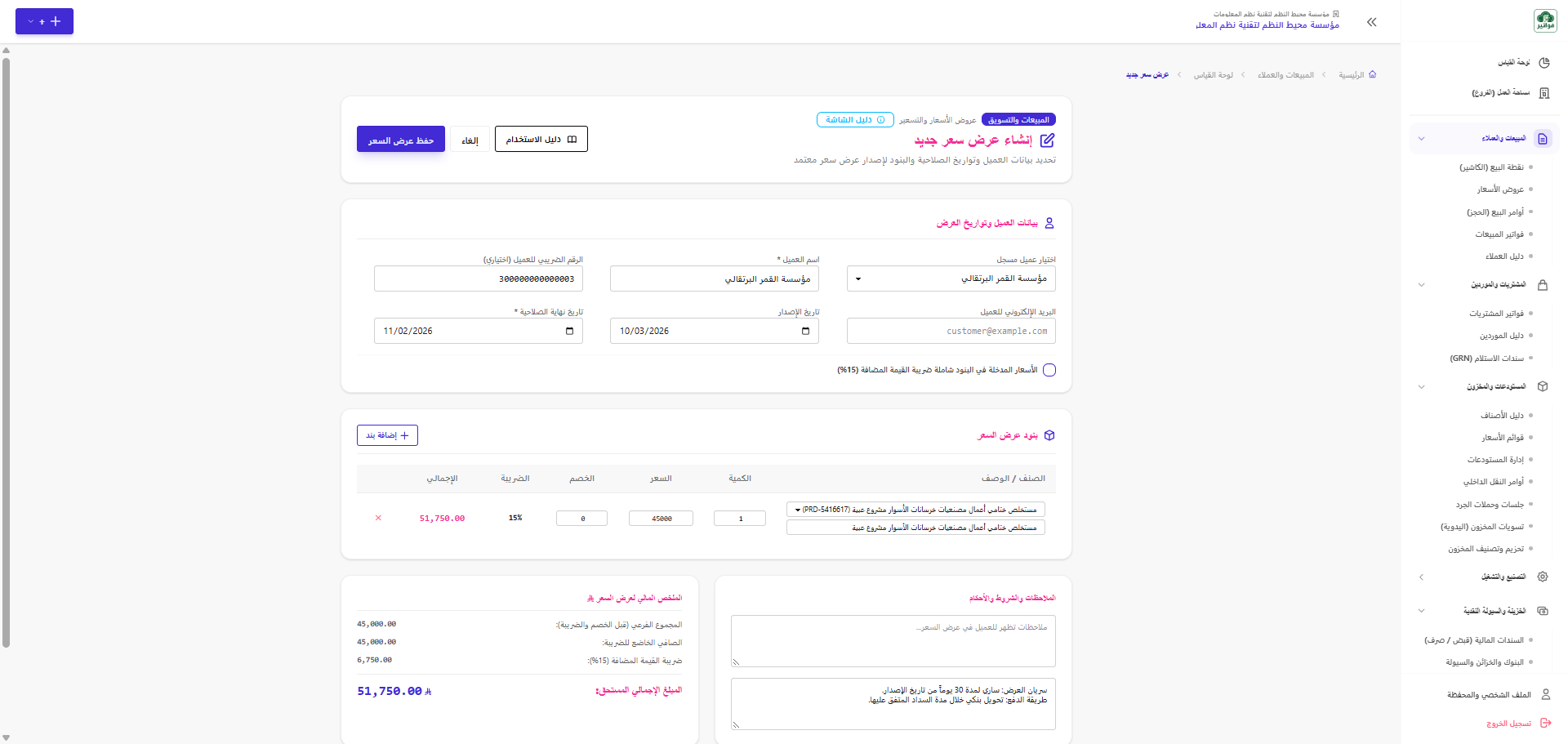Click the حفظ عرض السعر save button
1568x744 pixels.
[x=401, y=140]
